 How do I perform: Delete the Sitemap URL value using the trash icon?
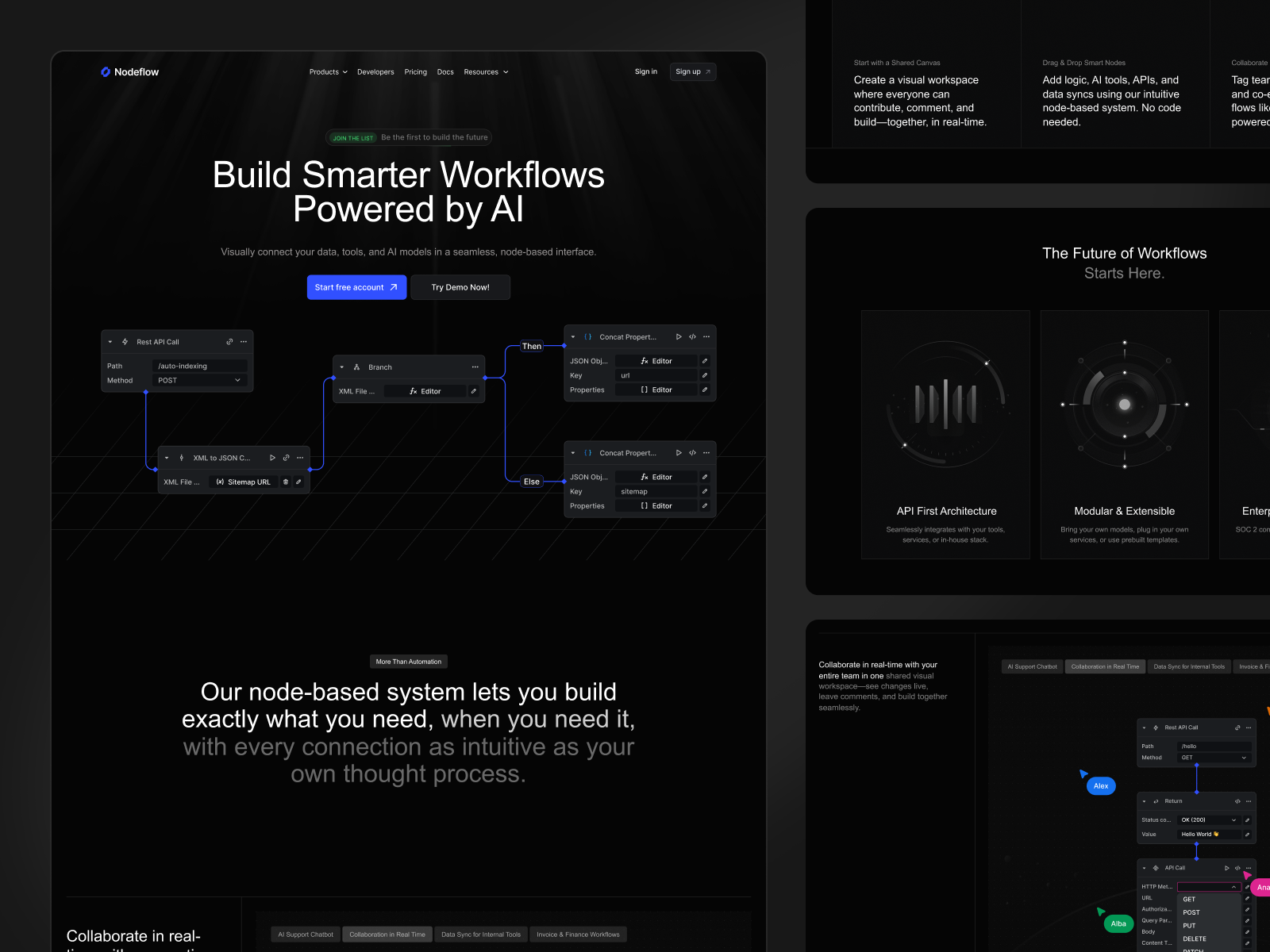[286, 482]
